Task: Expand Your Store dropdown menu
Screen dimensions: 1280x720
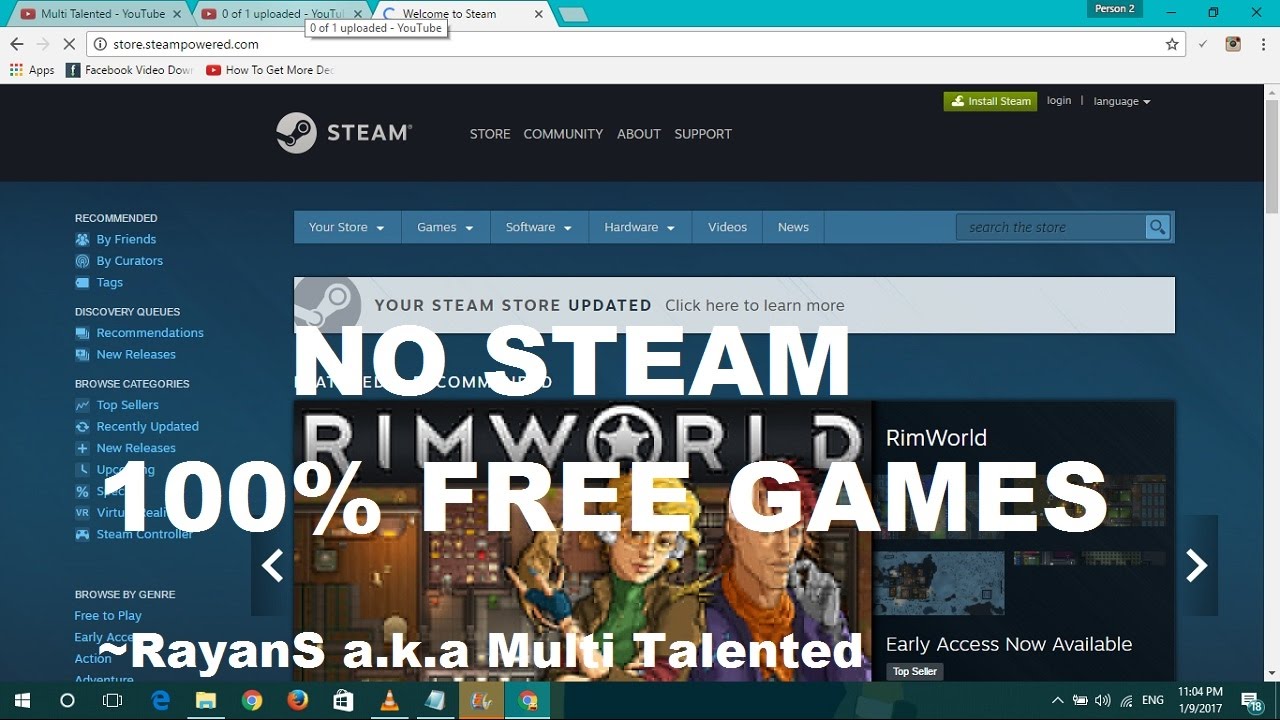Action: 347,227
